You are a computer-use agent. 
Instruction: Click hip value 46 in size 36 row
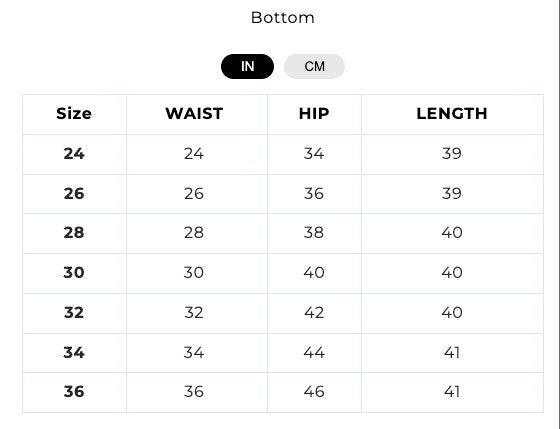314,392
